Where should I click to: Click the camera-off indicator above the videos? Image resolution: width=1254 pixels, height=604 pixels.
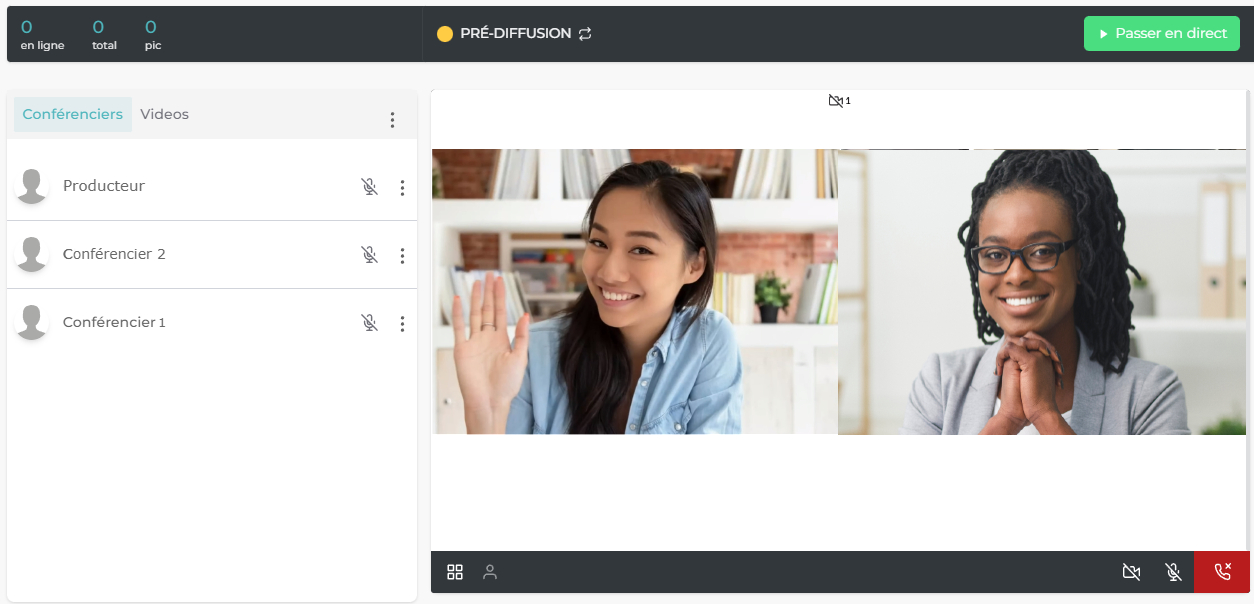(839, 101)
